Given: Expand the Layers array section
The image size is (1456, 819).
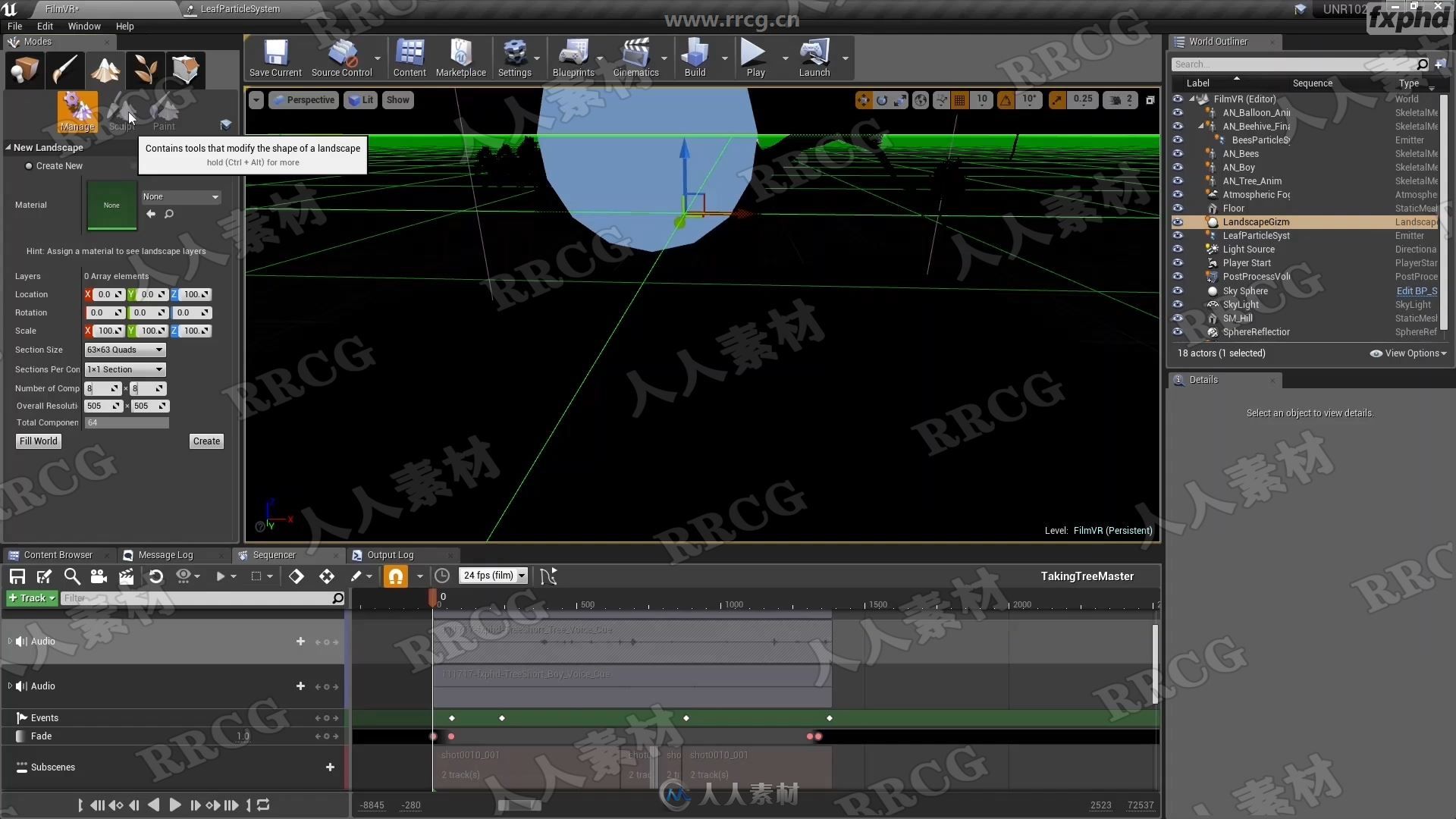Looking at the screenshot, I should pyautogui.click(x=10, y=275).
